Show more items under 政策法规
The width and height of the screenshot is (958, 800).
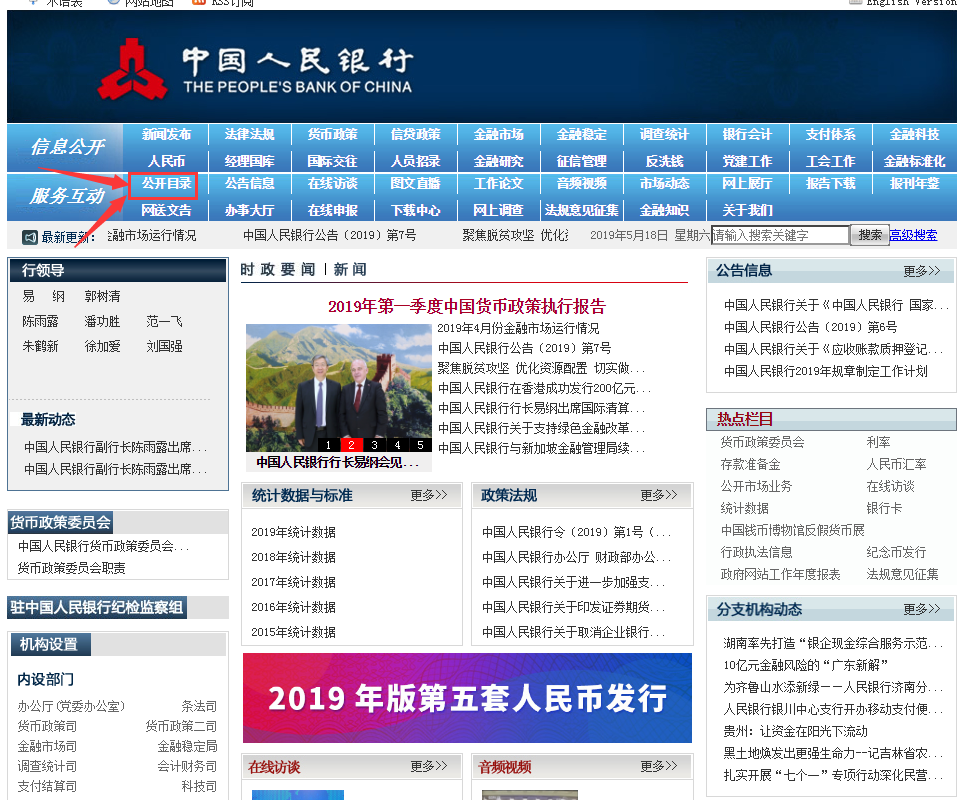click(659, 495)
